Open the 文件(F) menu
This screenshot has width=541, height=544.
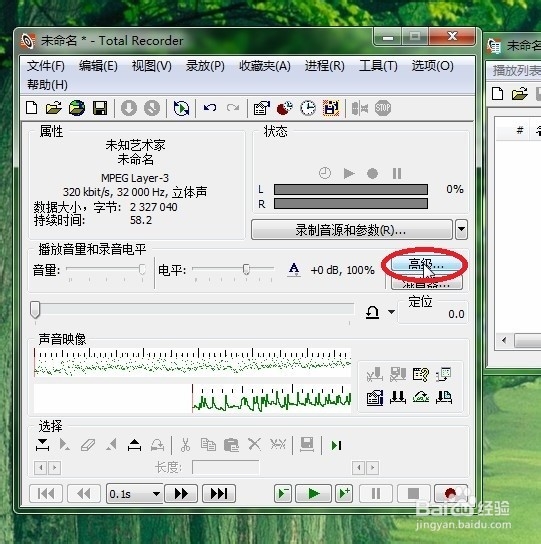point(45,66)
